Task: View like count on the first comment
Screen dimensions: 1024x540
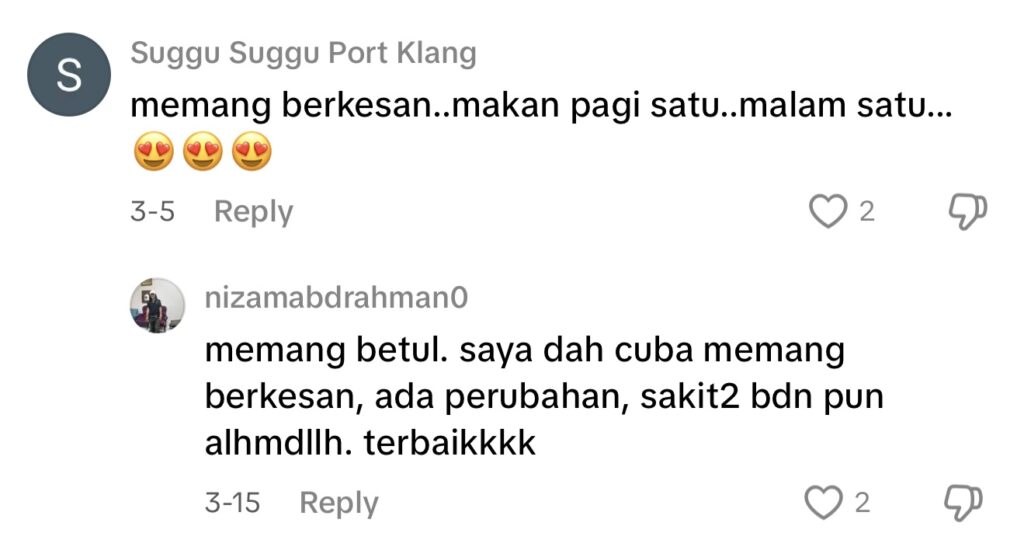Action: tap(867, 212)
